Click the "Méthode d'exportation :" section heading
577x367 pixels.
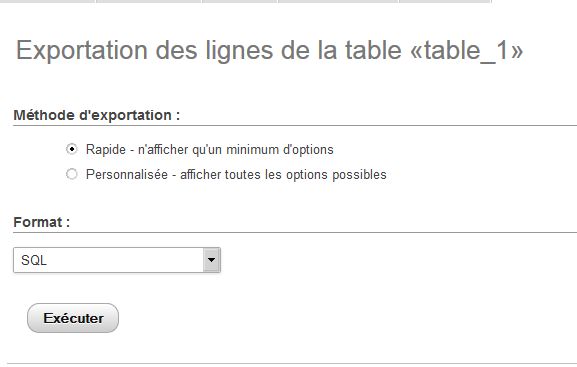[96, 115]
